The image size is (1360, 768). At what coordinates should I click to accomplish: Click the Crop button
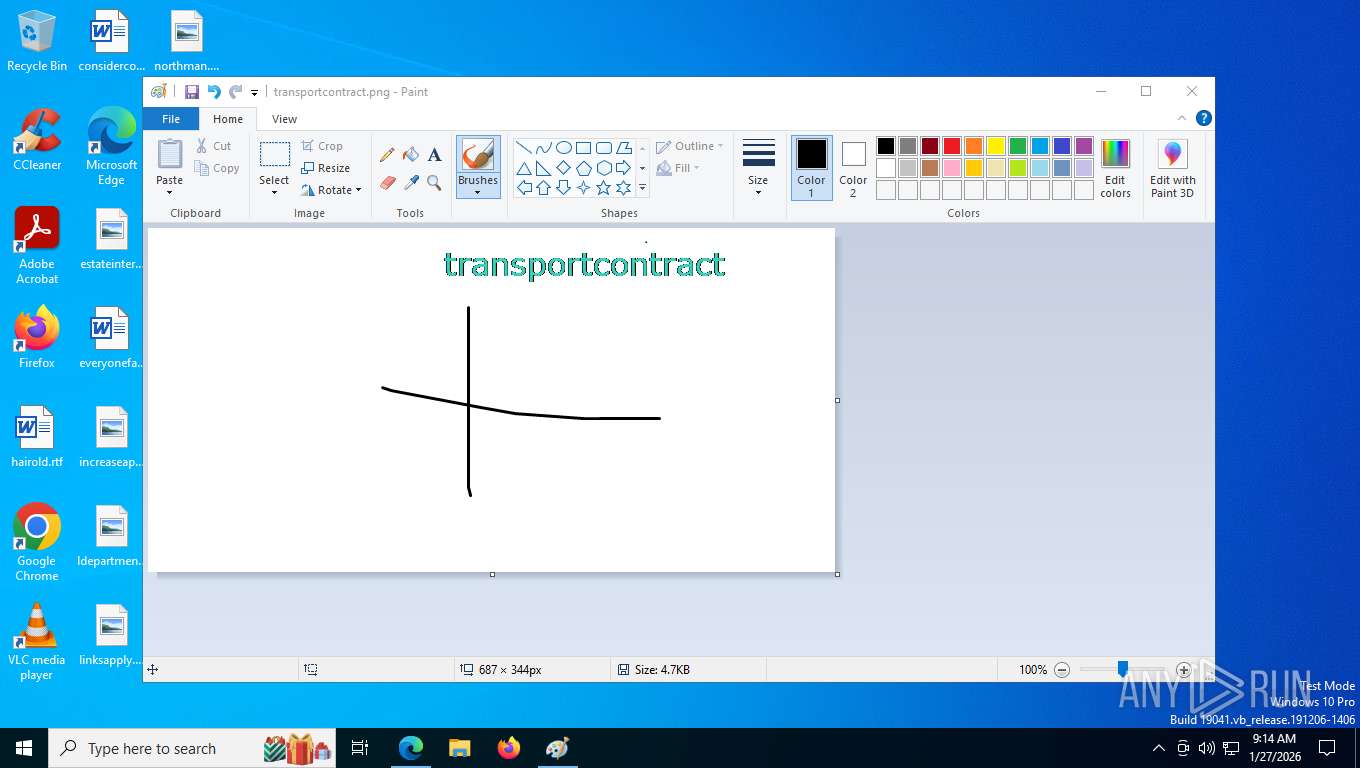pos(322,146)
